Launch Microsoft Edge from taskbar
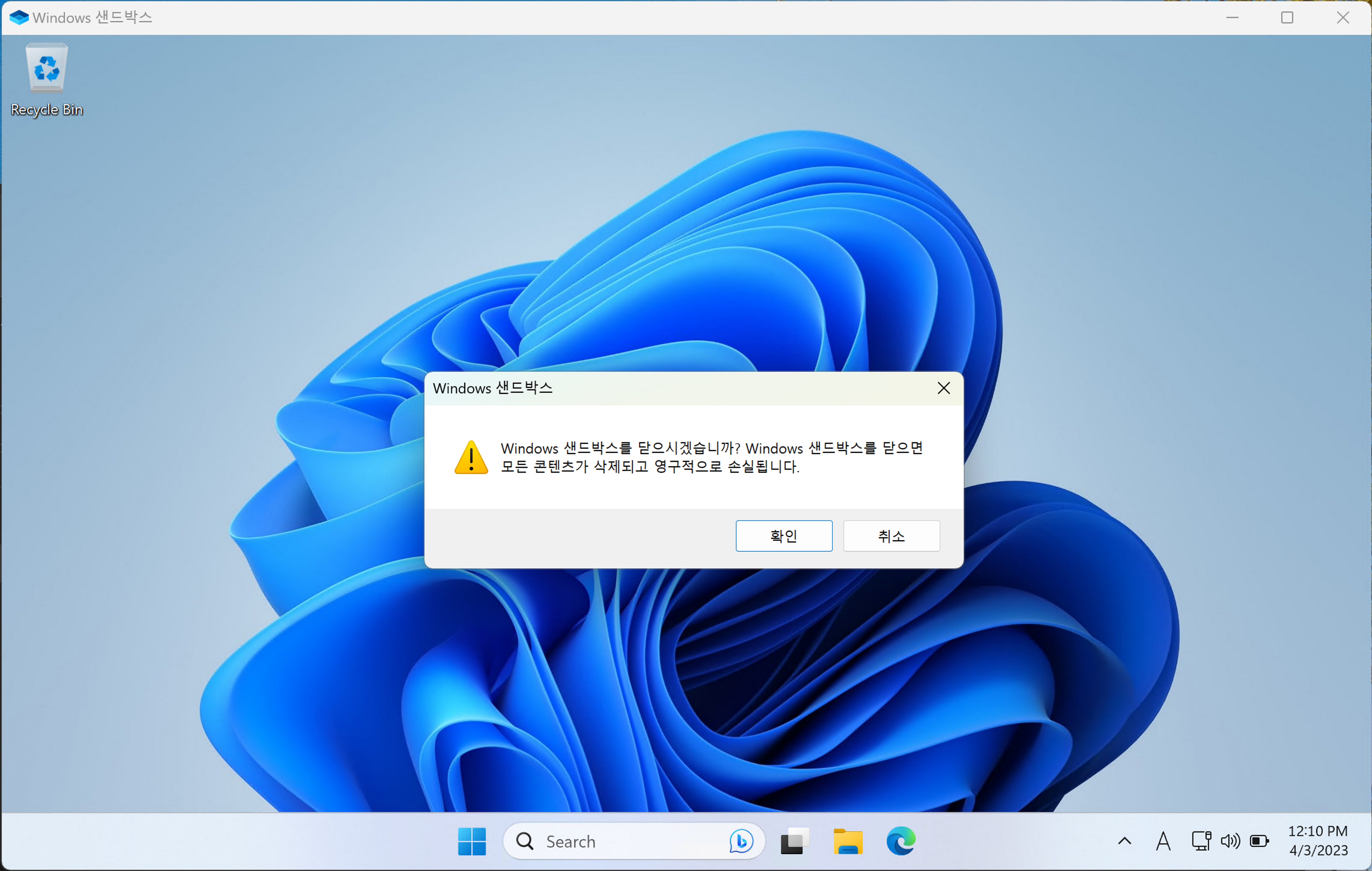The width and height of the screenshot is (1372, 871). pos(901,841)
